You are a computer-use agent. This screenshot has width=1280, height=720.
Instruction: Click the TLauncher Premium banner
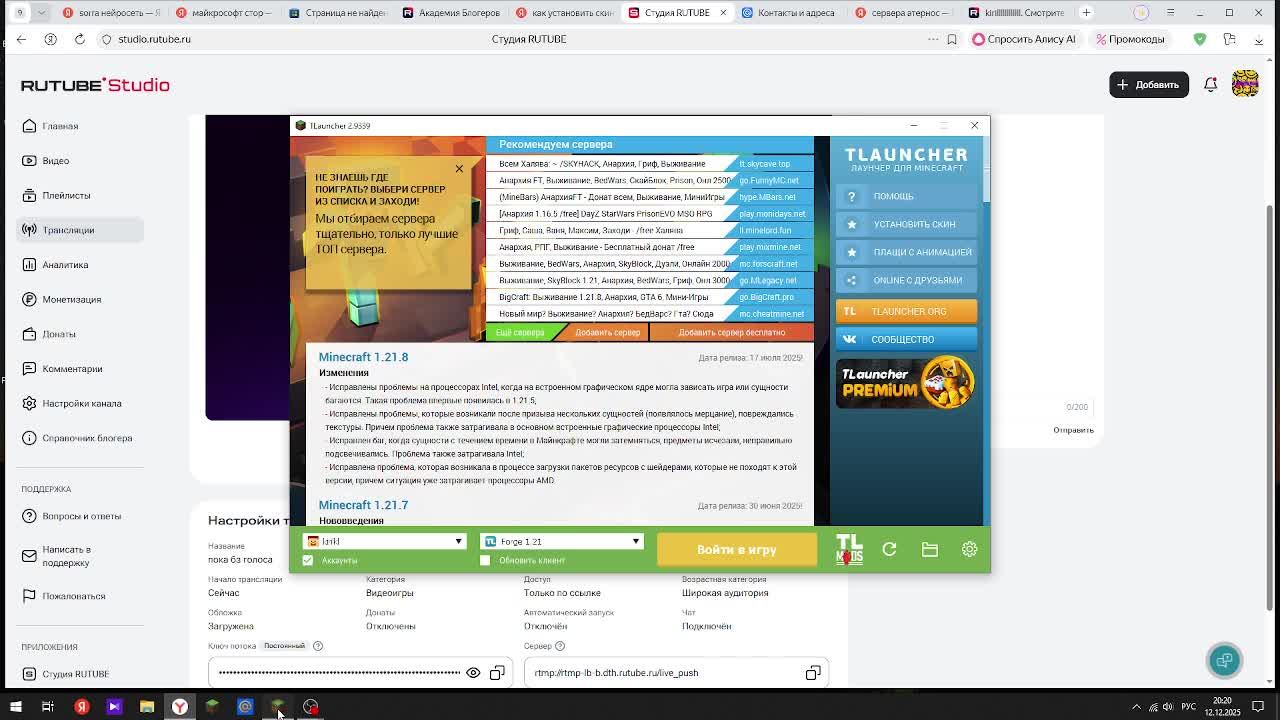click(905, 383)
